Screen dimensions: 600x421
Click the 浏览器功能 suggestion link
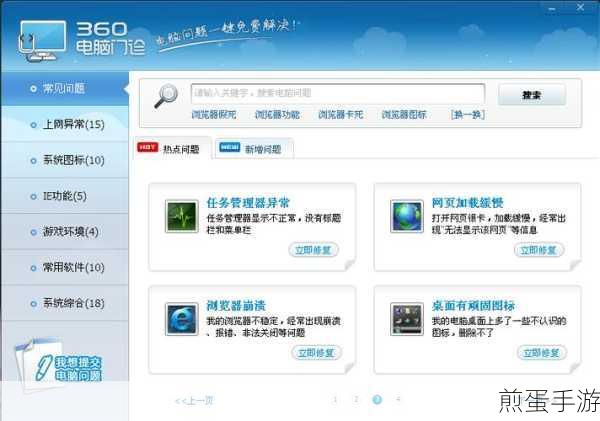277,114
